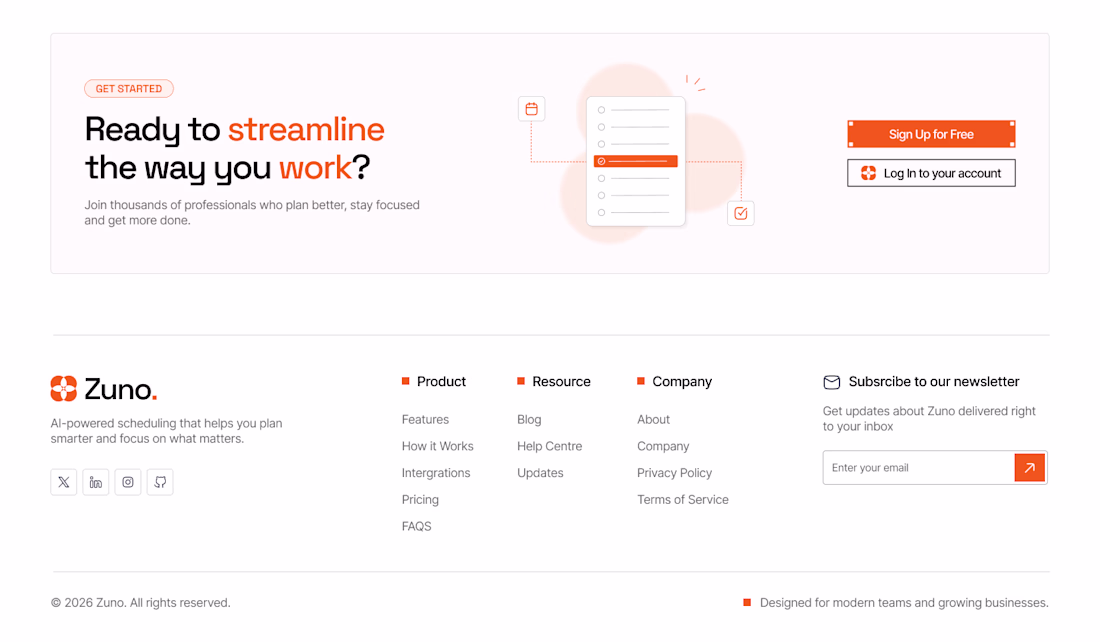Click the Resource column heading
The width and height of the screenshot is (1100, 642).
[x=561, y=382]
